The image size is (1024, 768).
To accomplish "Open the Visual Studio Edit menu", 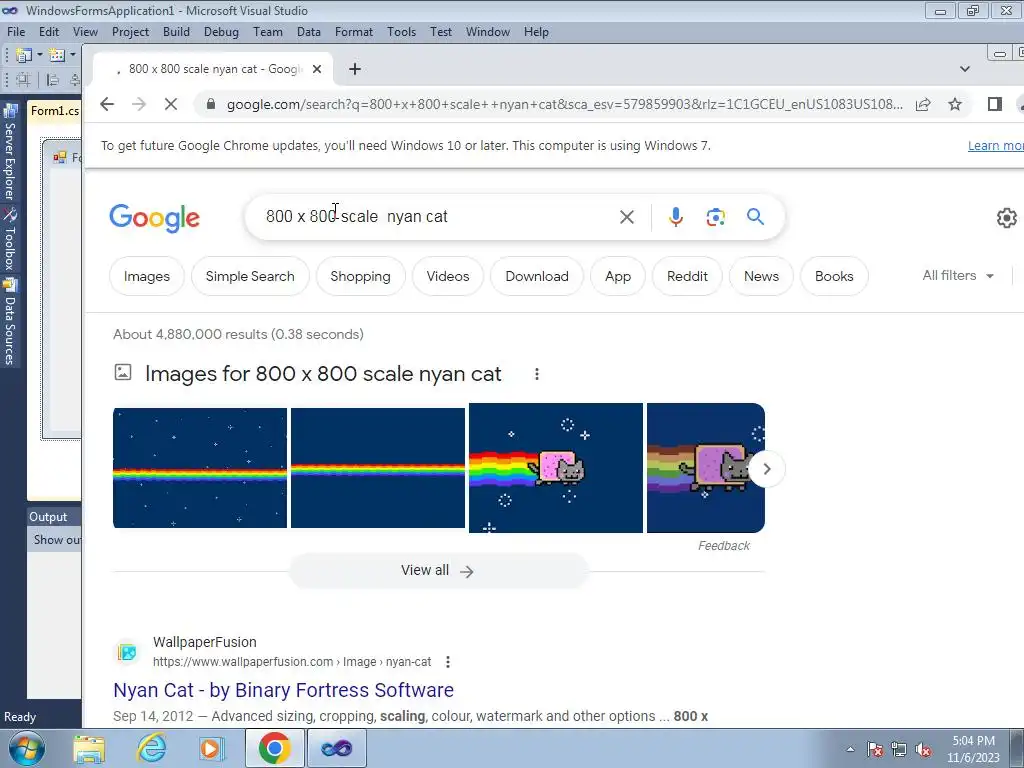I will (49, 32).
